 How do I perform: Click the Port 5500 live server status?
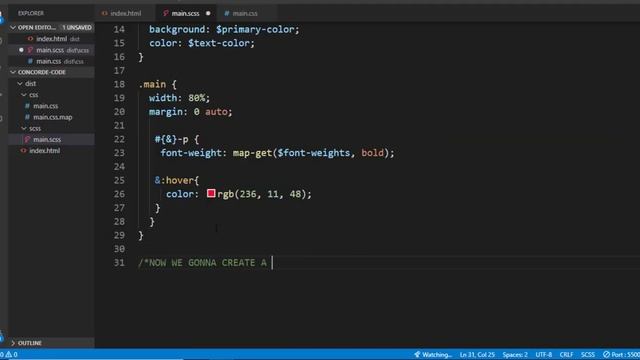[621, 354]
